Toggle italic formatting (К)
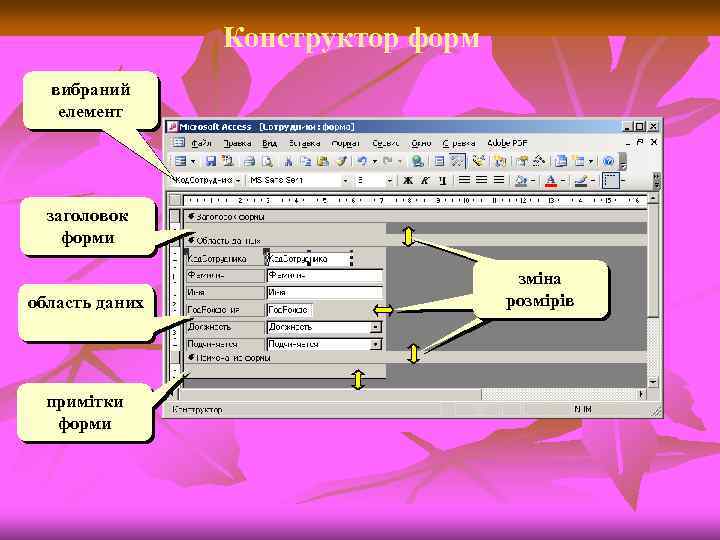This screenshot has width=720, height=540. coord(425,180)
